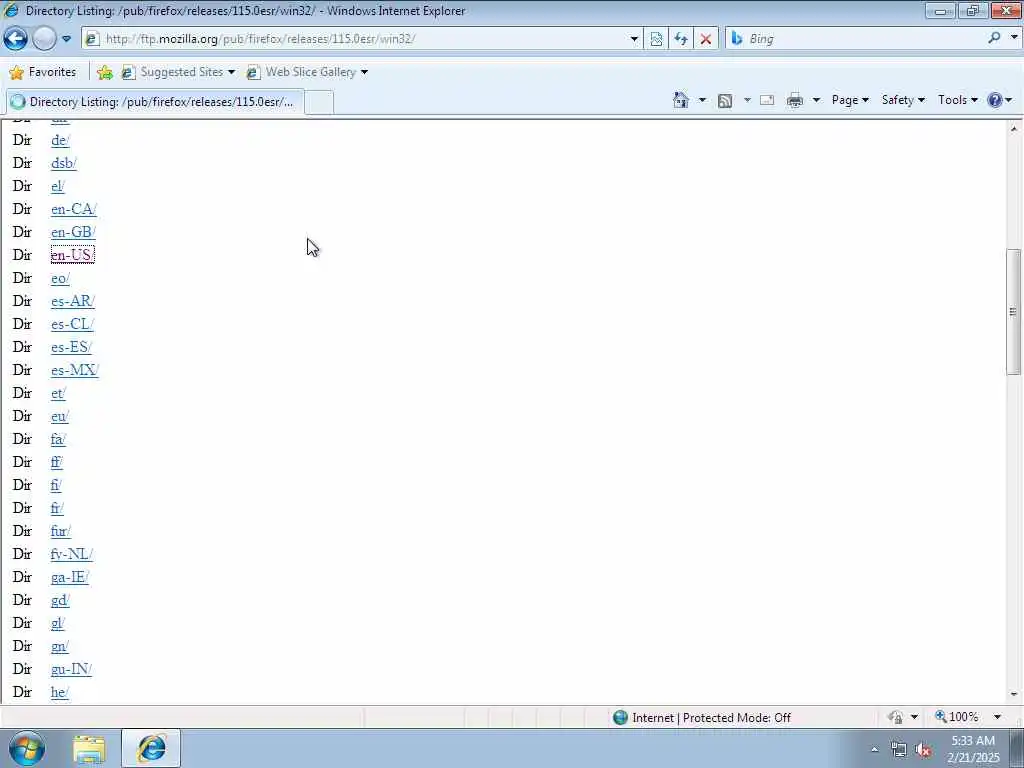Open the es-MX/ directory link
Image resolution: width=1024 pixels, height=768 pixels.
(74, 370)
